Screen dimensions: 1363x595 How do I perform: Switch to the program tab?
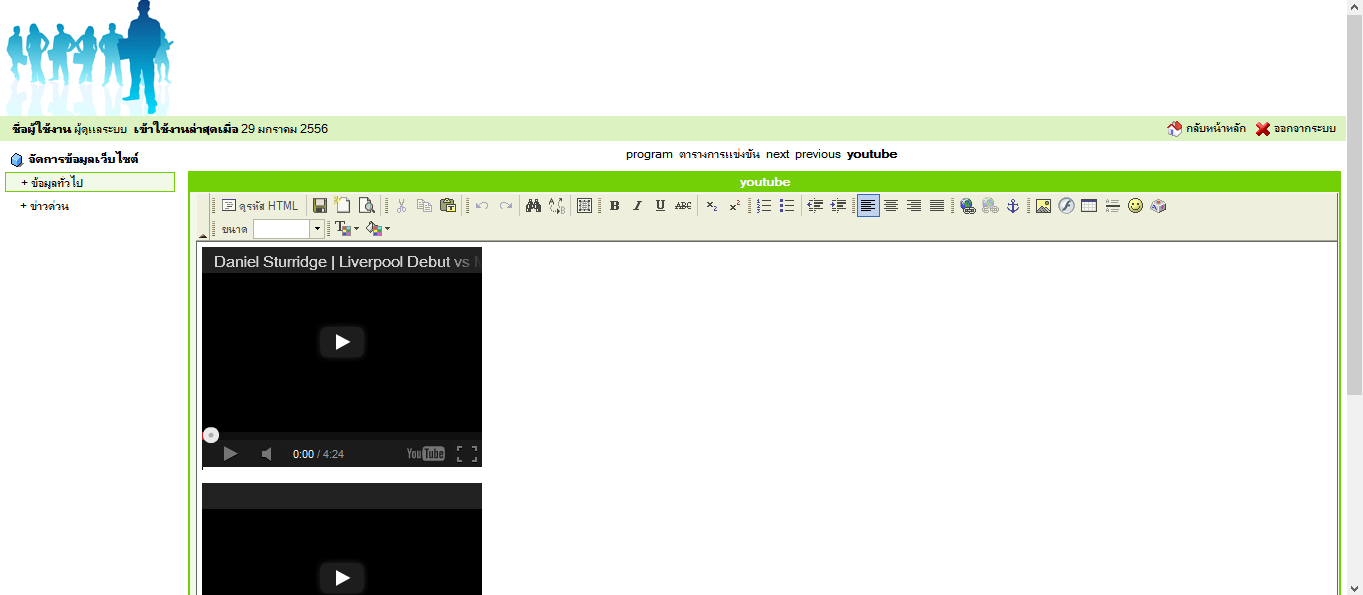click(x=649, y=154)
